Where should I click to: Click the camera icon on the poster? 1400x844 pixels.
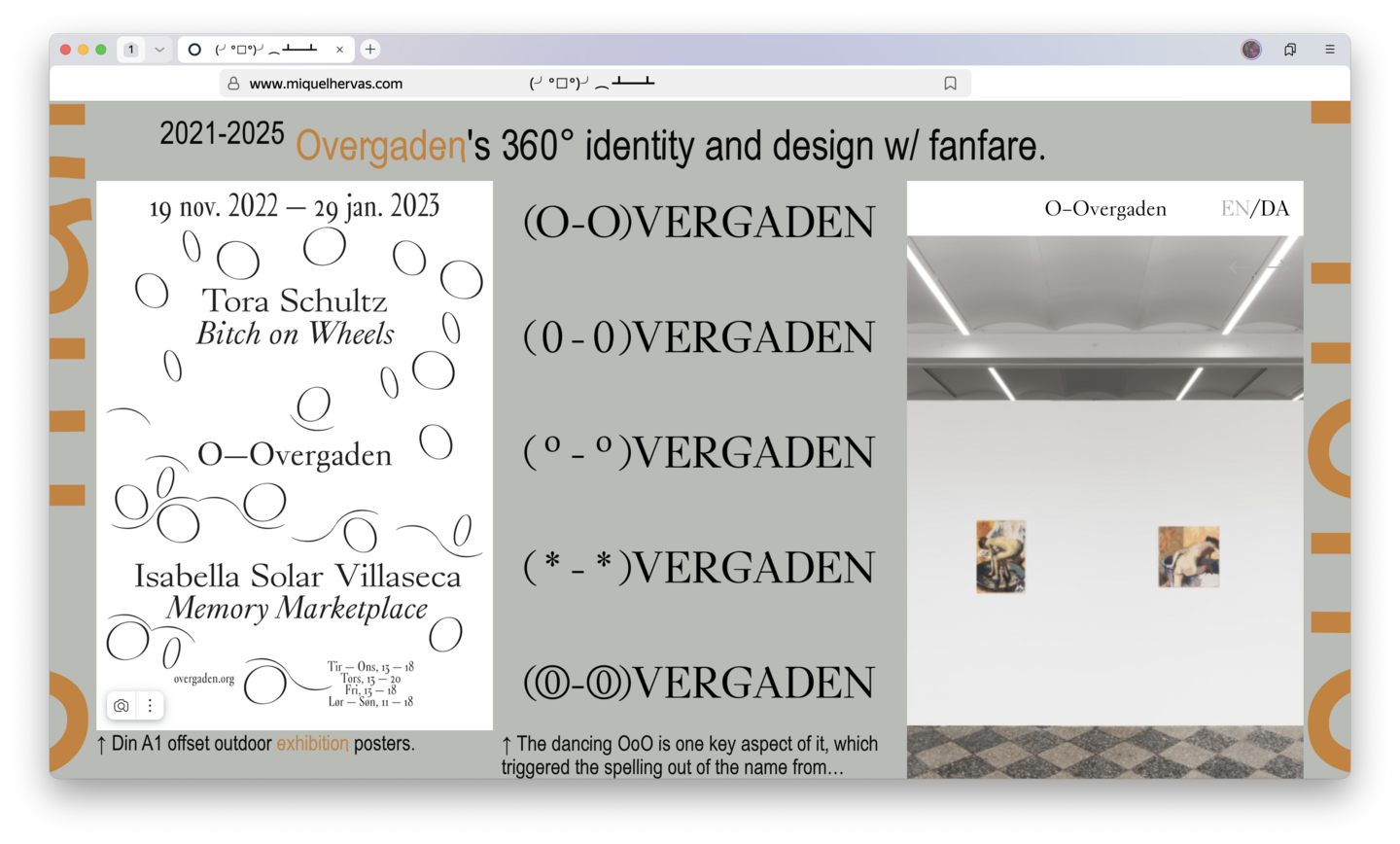pyautogui.click(x=122, y=706)
